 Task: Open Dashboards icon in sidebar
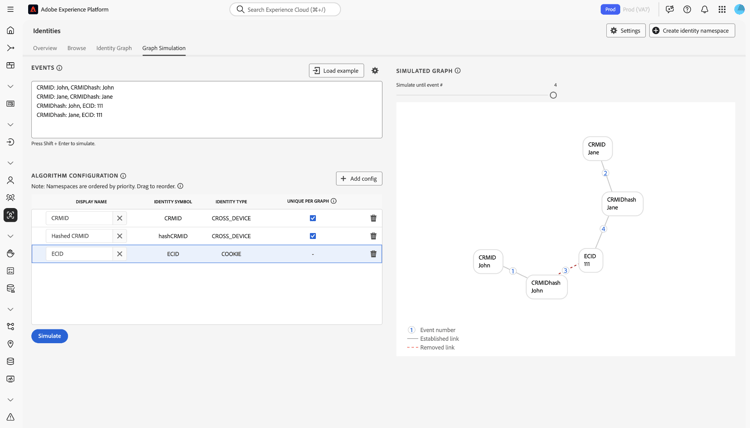click(11, 66)
